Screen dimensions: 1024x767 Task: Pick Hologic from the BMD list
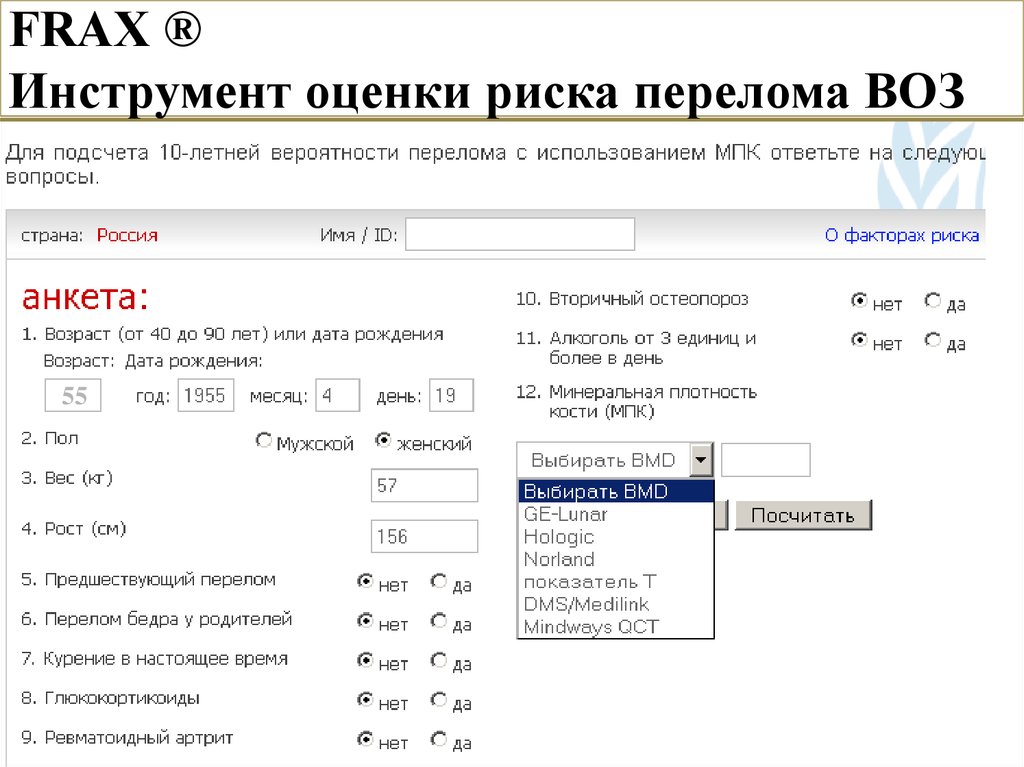(559, 537)
